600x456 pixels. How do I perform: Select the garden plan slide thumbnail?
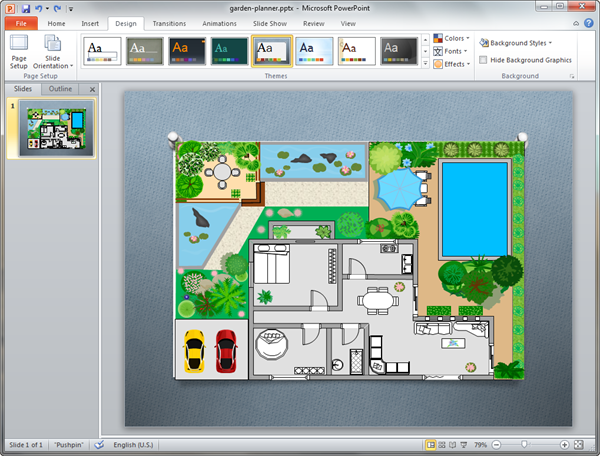(x=56, y=128)
